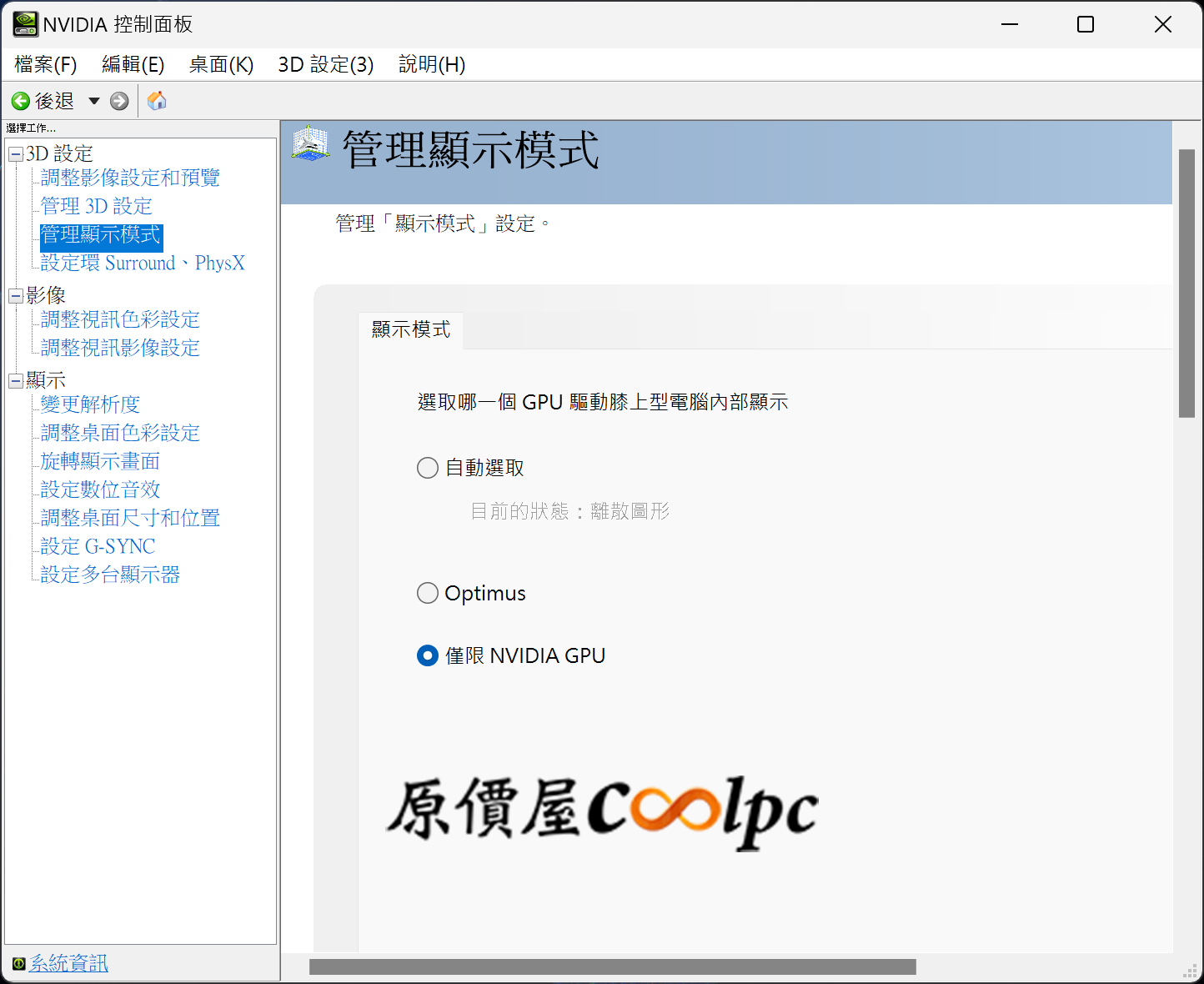1204x984 pixels.
Task: Open 變更解析度 in the tree
Action: pyautogui.click(x=90, y=404)
